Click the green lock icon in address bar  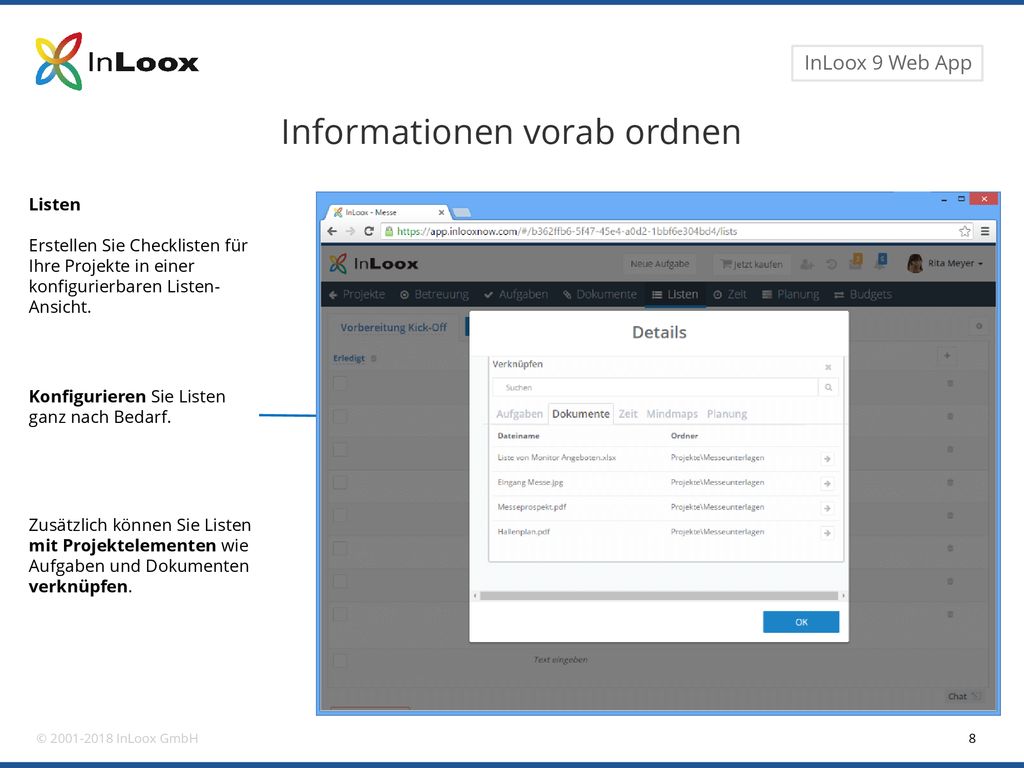[389, 231]
